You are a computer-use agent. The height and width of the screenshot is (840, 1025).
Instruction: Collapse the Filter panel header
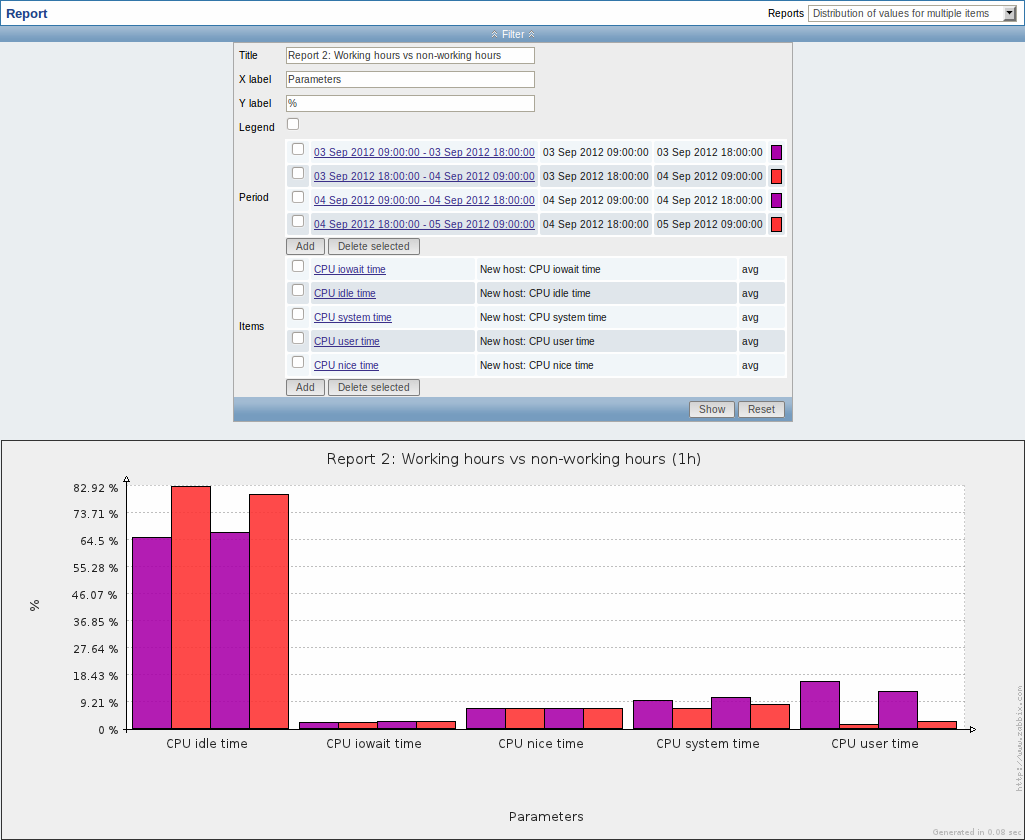click(512, 34)
